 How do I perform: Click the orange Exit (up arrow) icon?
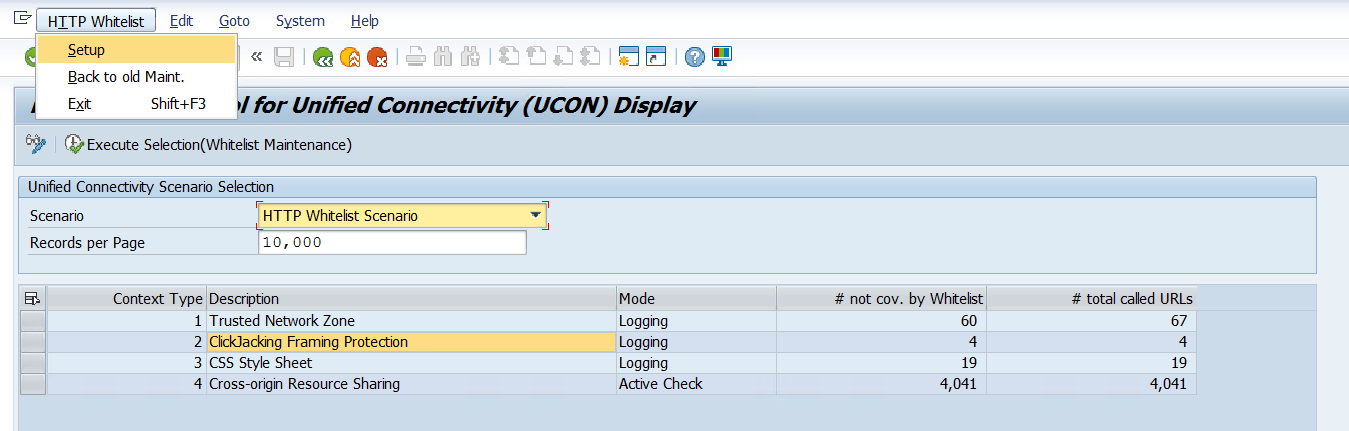[x=350, y=58]
